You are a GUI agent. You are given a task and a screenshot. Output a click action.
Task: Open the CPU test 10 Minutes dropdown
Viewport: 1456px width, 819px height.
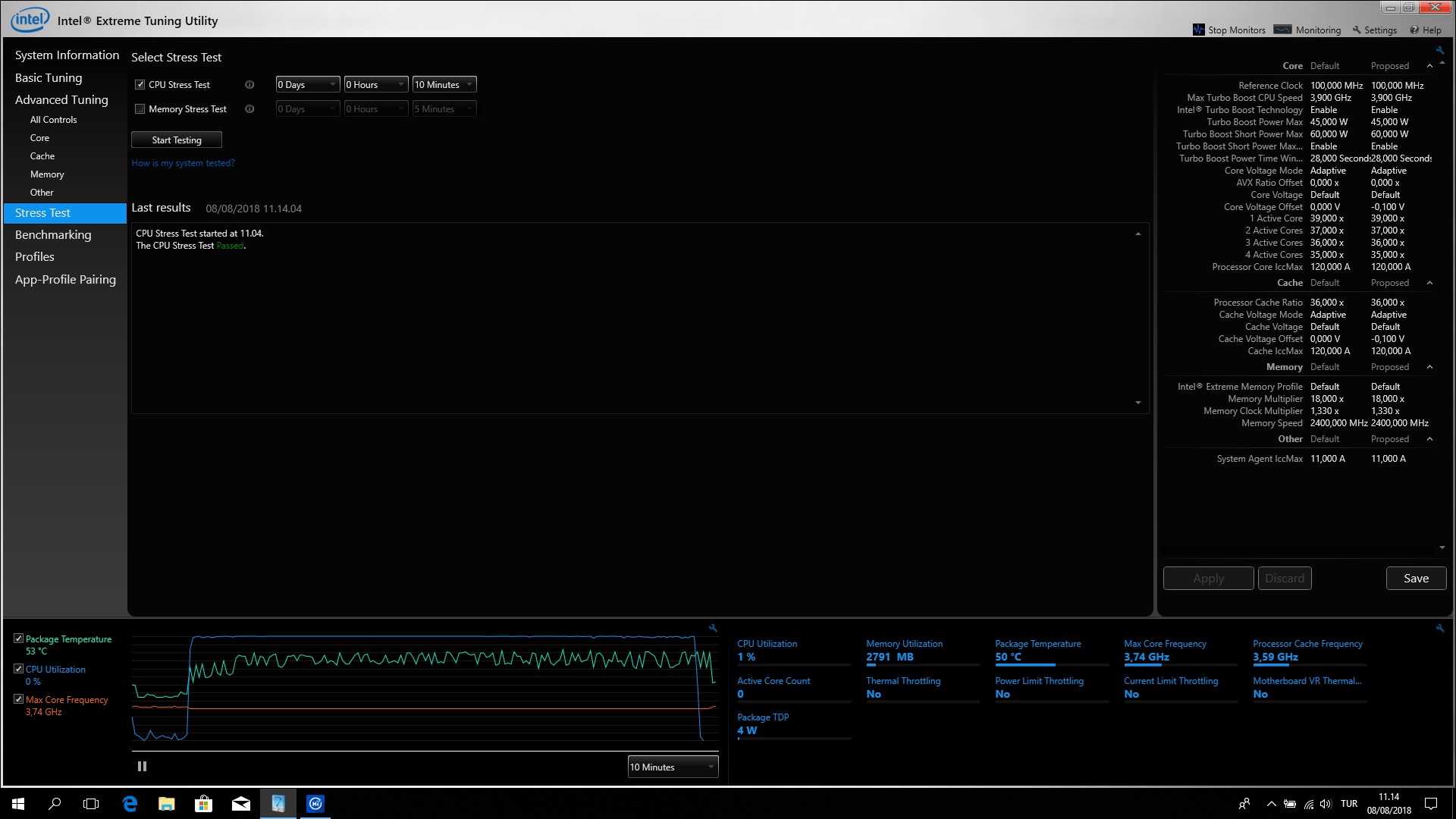pos(444,85)
